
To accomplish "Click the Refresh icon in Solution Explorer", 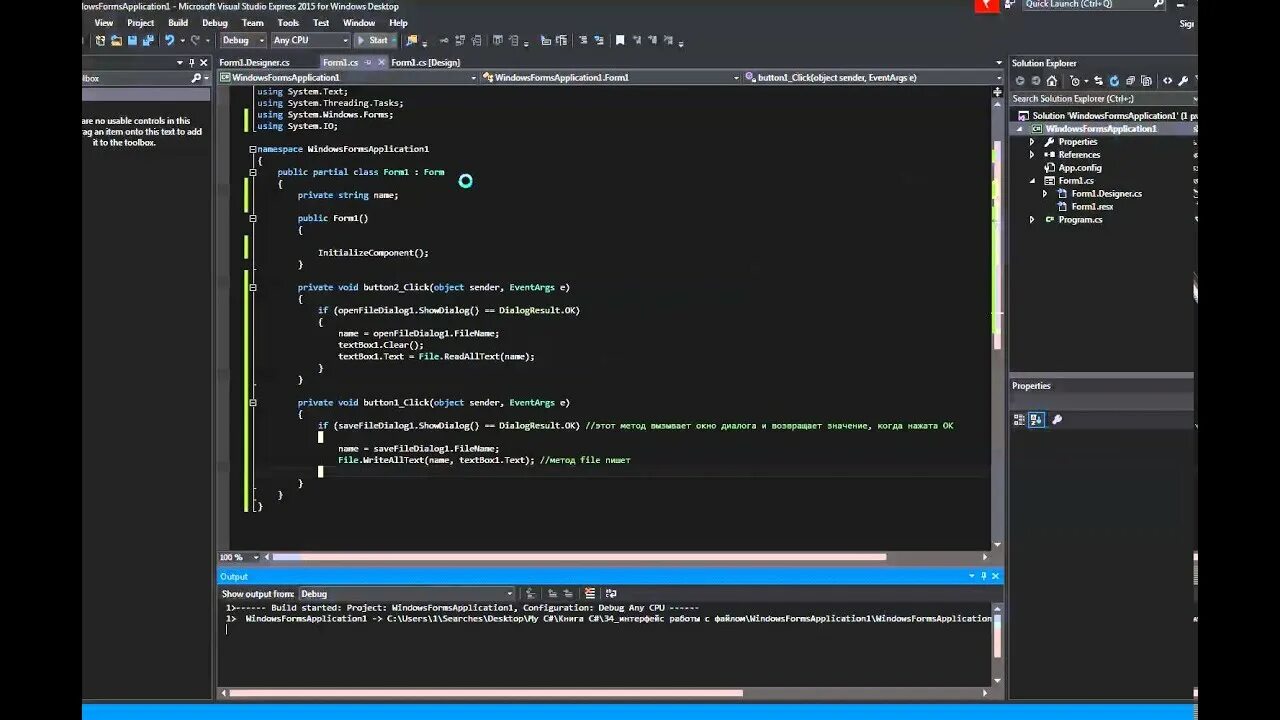I will click(1115, 81).
